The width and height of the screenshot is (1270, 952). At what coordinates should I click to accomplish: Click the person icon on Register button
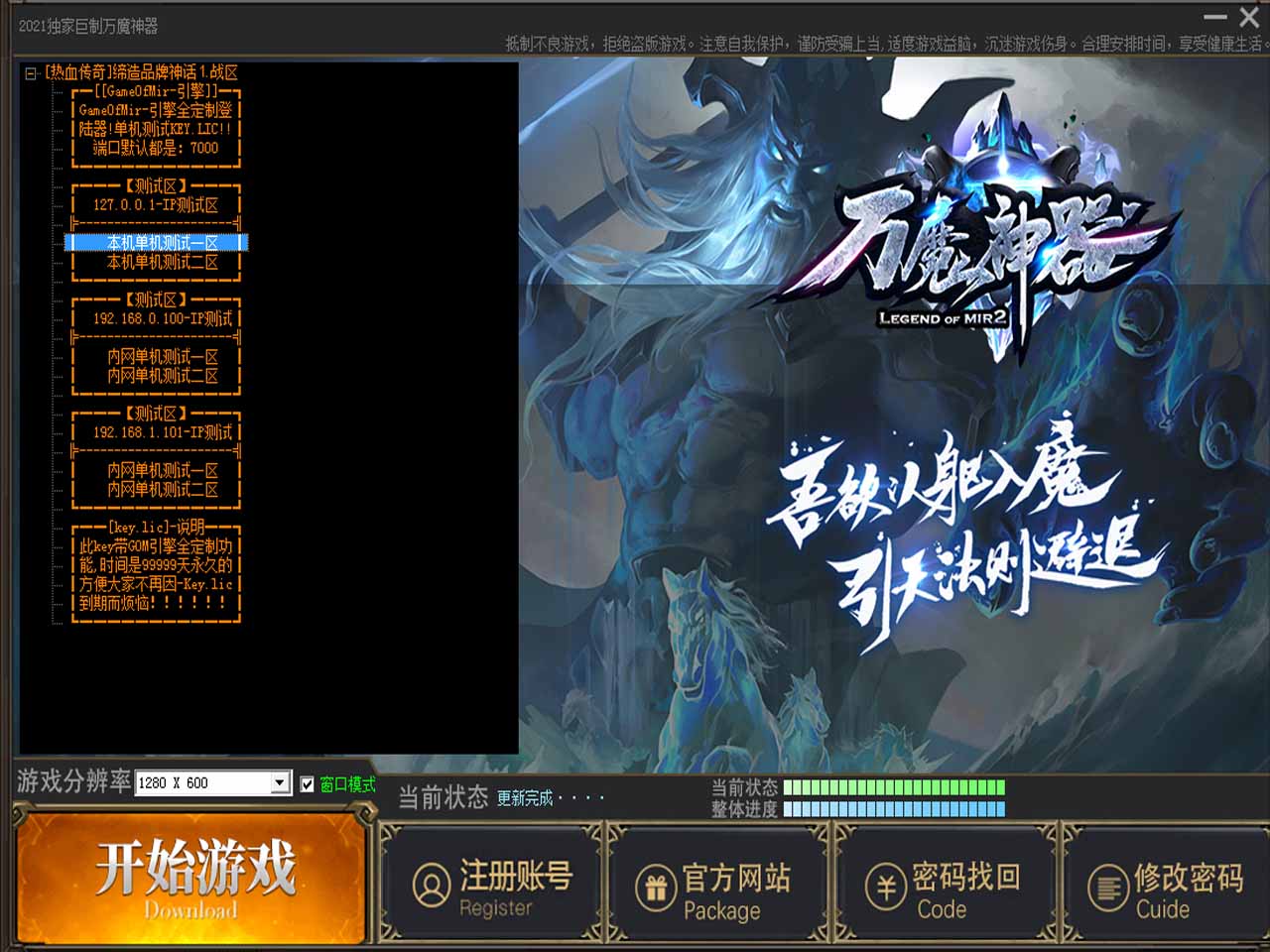432,886
